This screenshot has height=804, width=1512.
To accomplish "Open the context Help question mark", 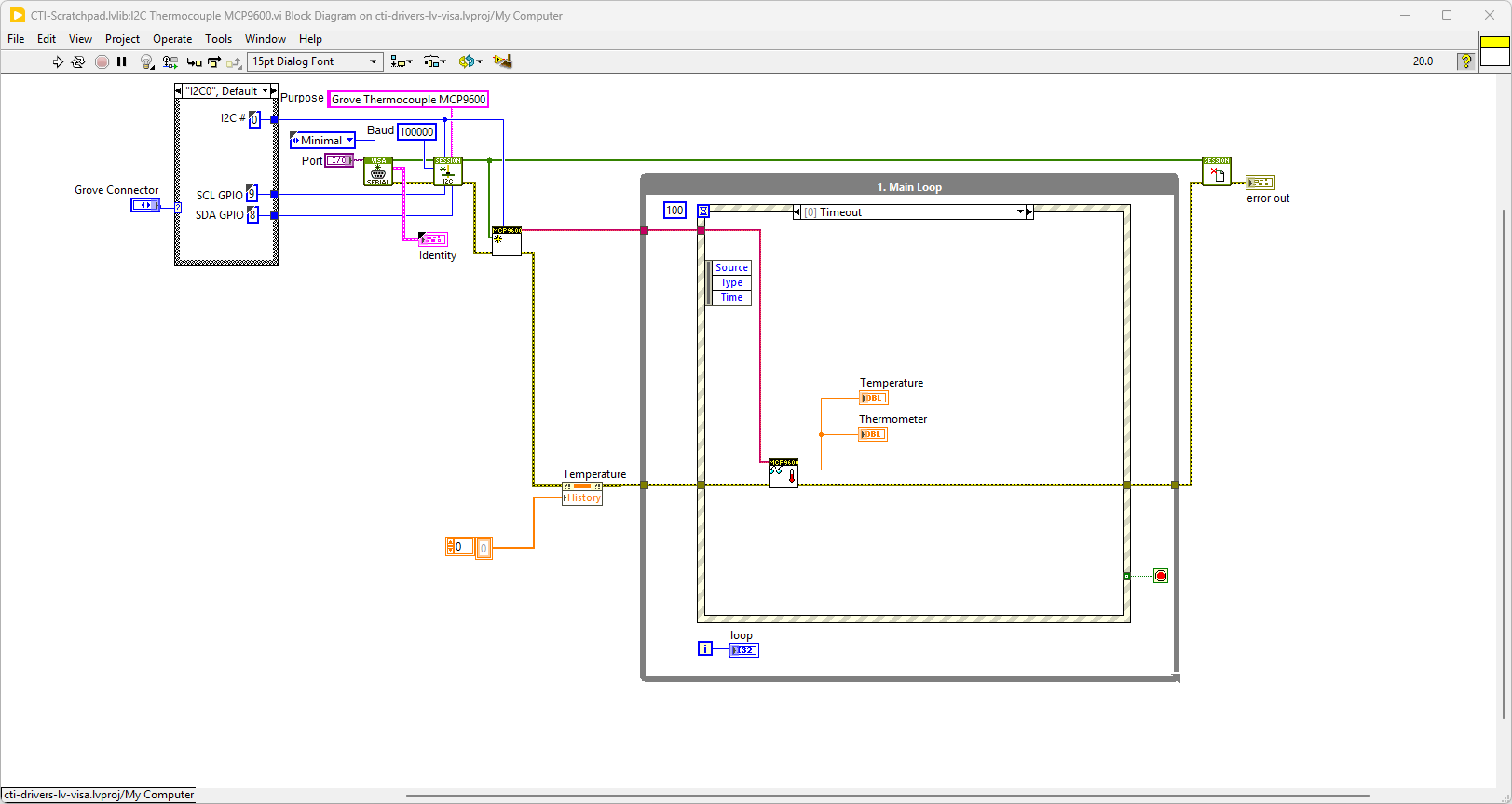I will pos(1465,61).
